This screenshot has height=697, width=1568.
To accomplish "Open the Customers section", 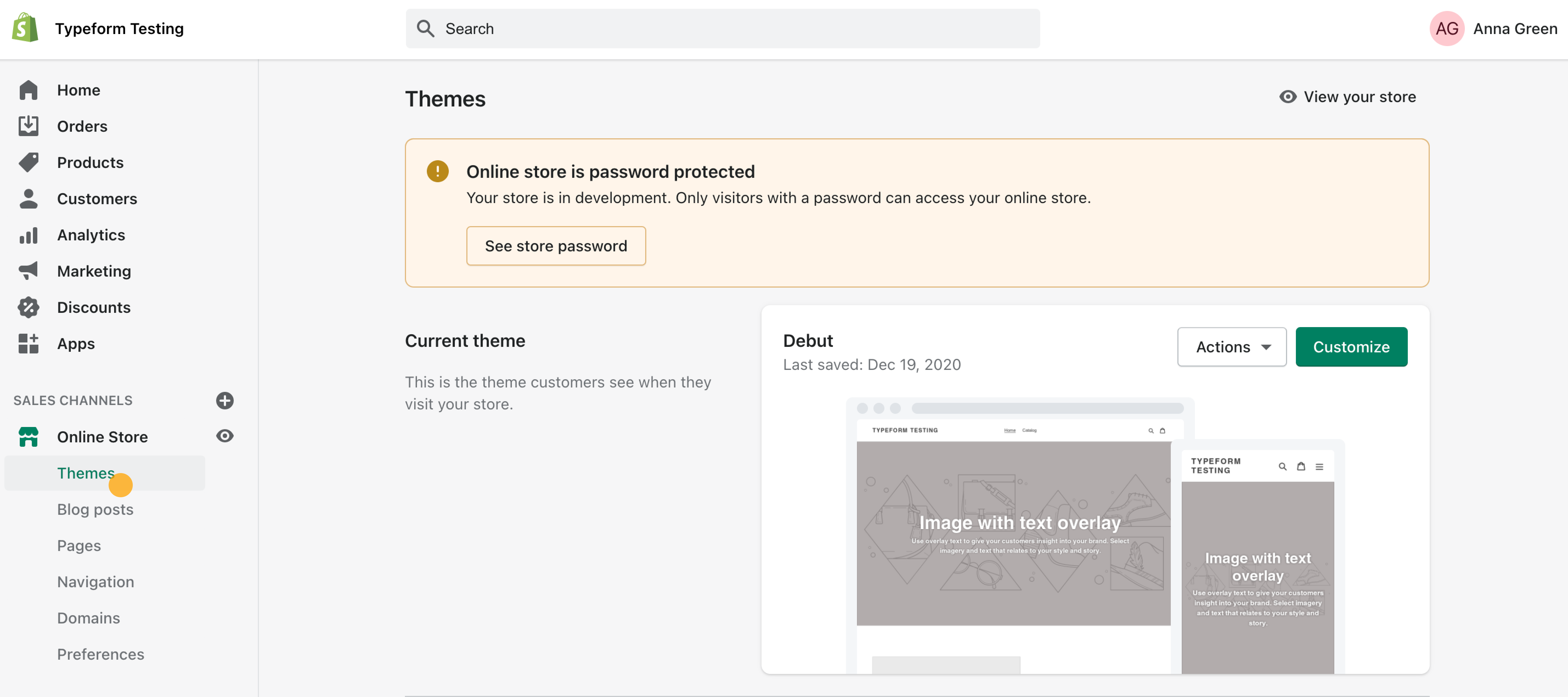I will point(97,198).
